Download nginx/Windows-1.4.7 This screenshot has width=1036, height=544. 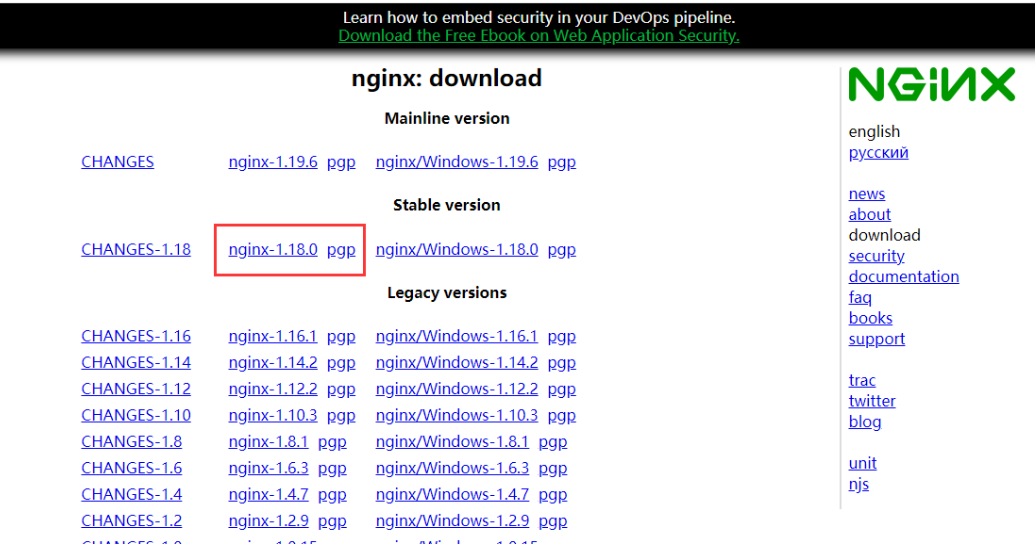(453, 495)
